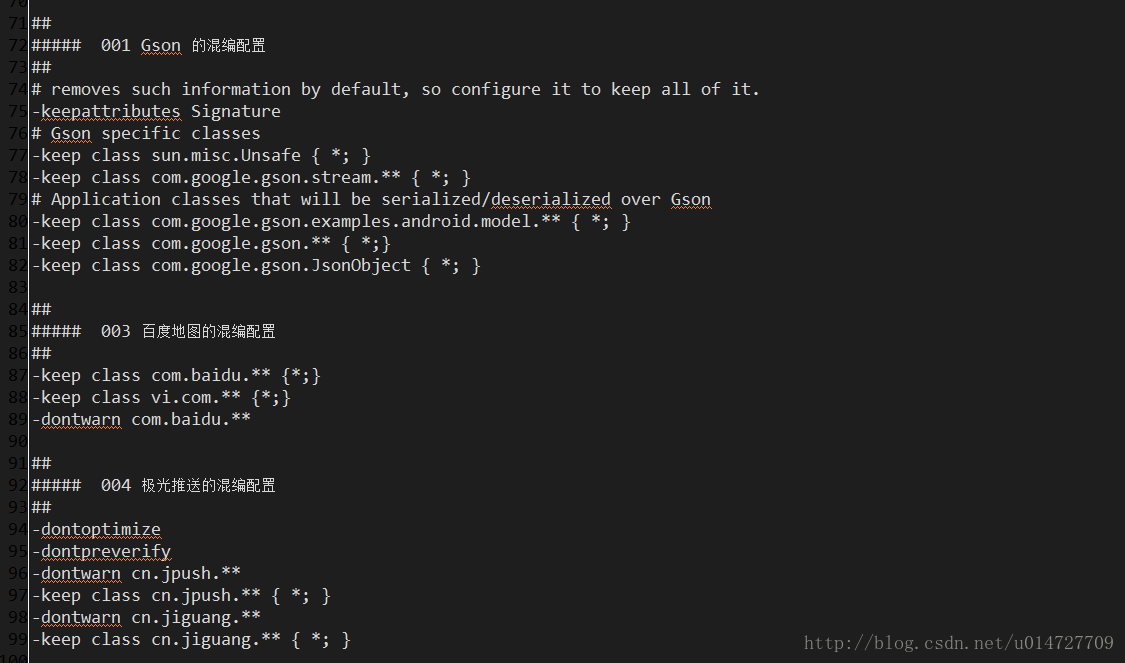The height and width of the screenshot is (663, 1125).
Task: Click 'sun.misc.Unsafe' in keep rule
Action: [x=226, y=155]
